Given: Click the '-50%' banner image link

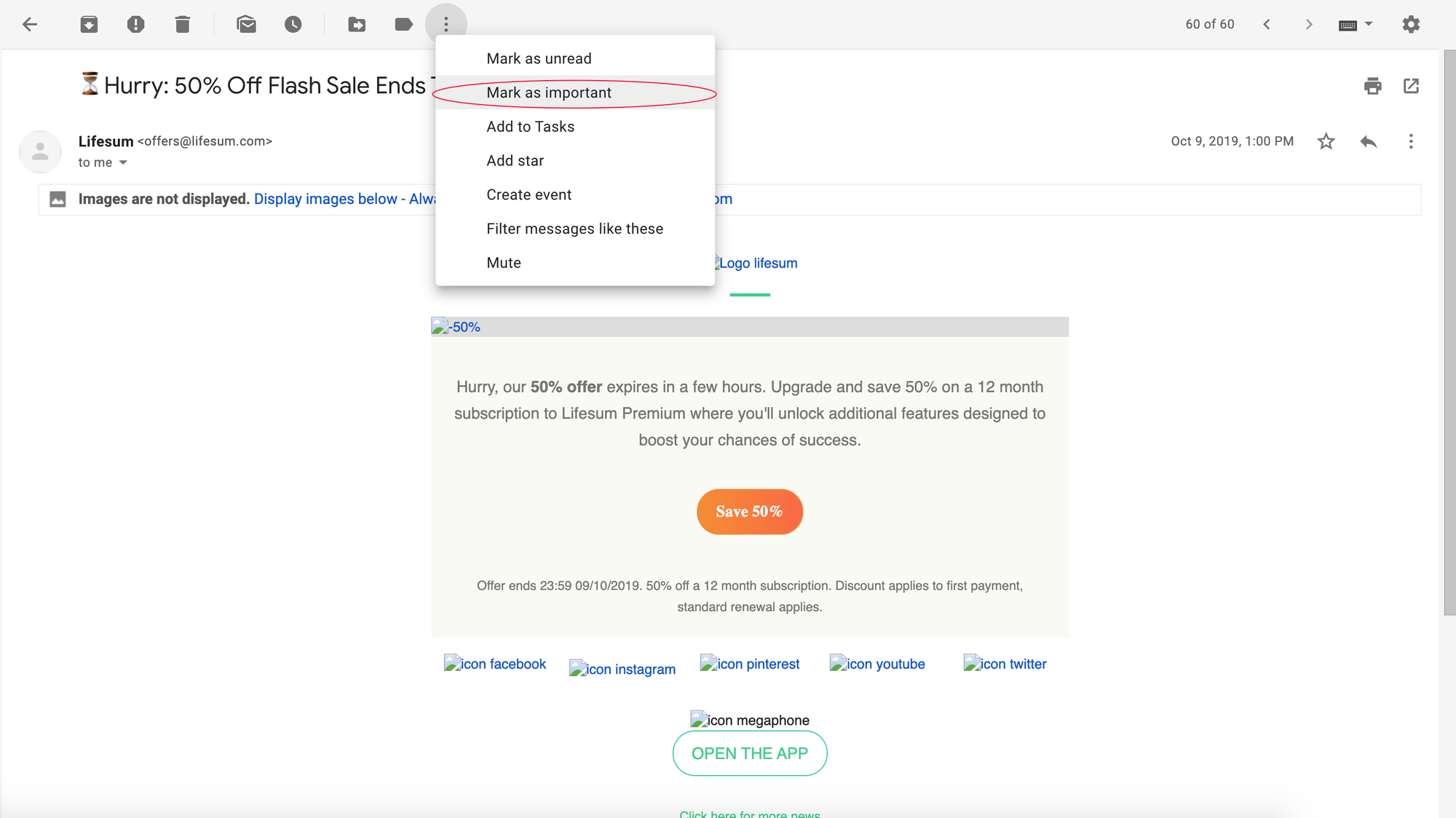Looking at the screenshot, I should click(x=456, y=327).
